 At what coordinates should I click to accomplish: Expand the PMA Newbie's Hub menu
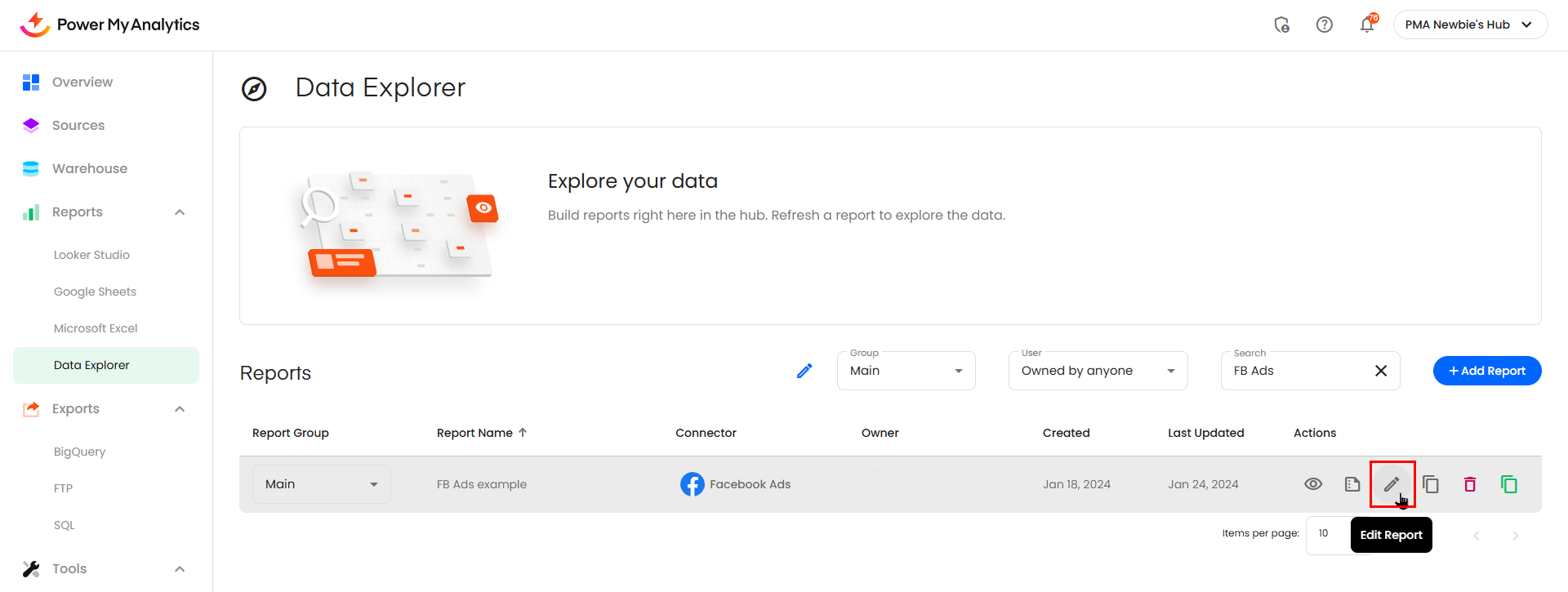(1469, 24)
